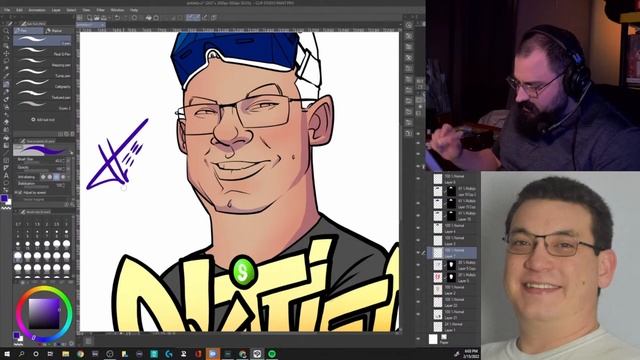This screenshot has height=360, width=640.
Task: Select the highlighted anti-aliasing option
Action: (x=57, y=177)
